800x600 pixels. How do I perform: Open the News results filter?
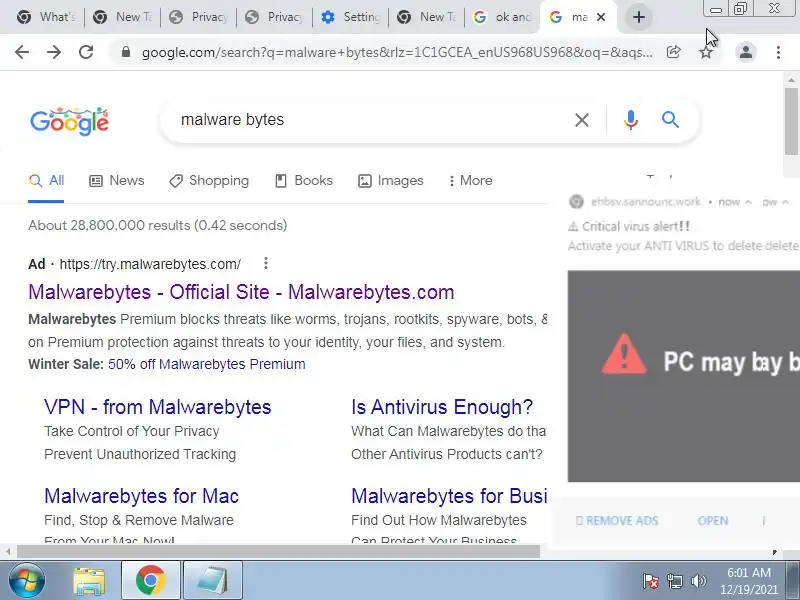(x=117, y=181)
